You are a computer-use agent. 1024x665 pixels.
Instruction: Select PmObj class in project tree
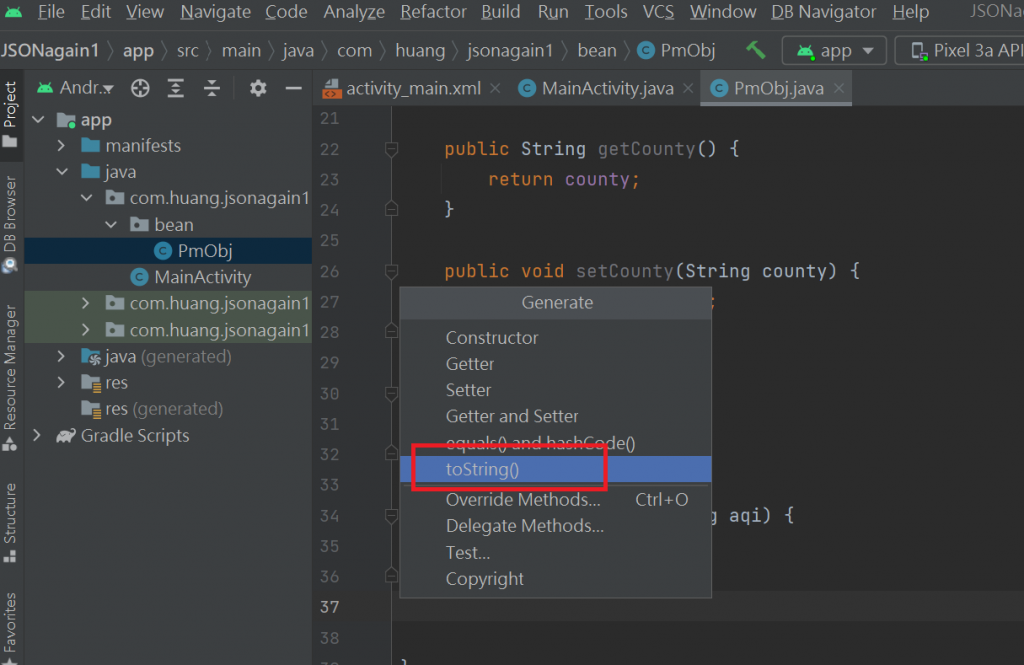[x=168, y=251]
